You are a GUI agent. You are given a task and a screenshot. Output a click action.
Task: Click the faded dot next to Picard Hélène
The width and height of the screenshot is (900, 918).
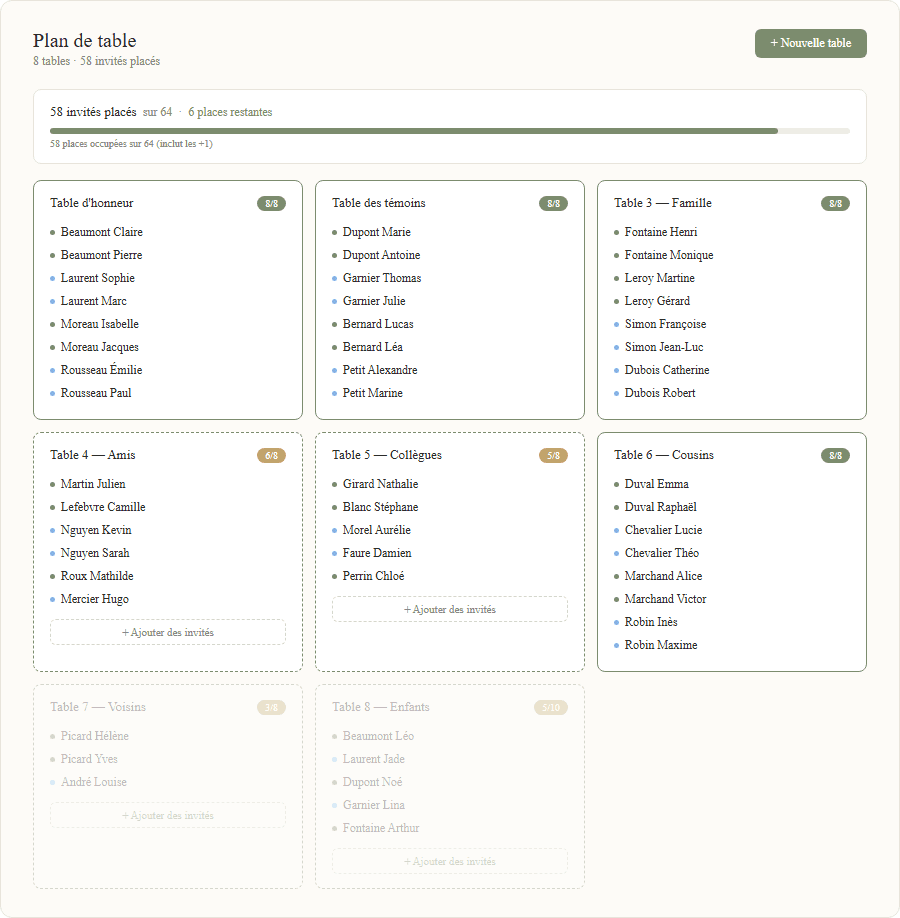click(x=53, y=735)
